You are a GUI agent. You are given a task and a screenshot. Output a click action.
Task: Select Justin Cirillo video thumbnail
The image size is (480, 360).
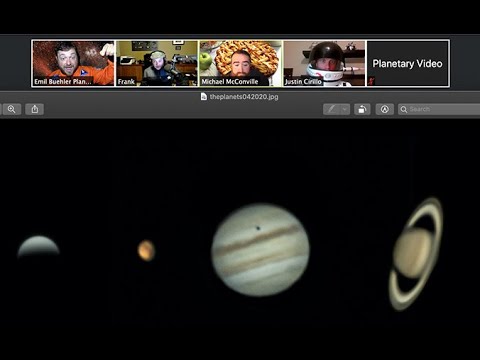click(324, 63)
